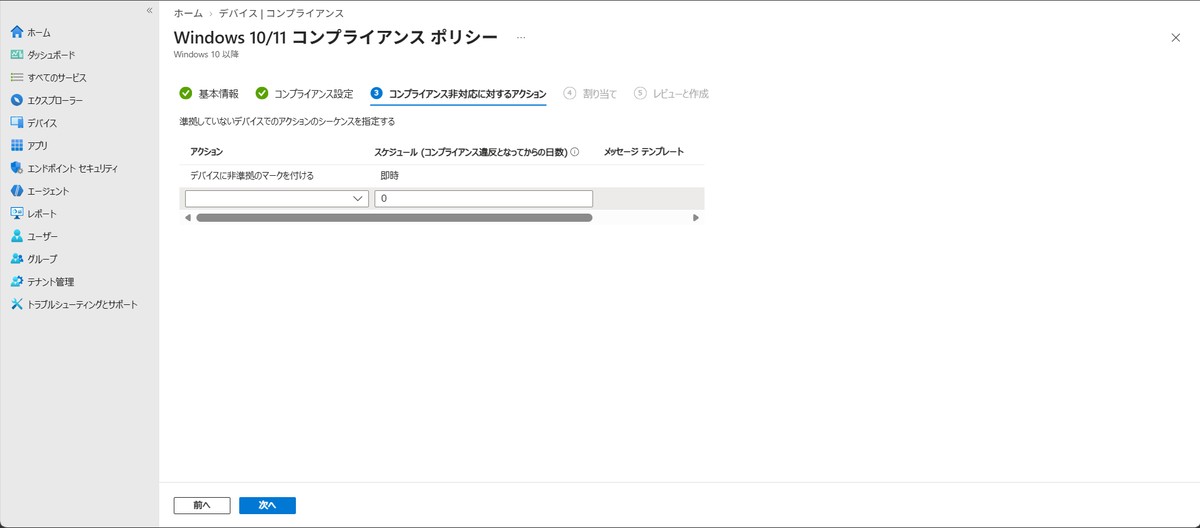The width and height of the screenshot is (1200, 528).
Task: Click the アクション column header
Action: pos(206,152)
